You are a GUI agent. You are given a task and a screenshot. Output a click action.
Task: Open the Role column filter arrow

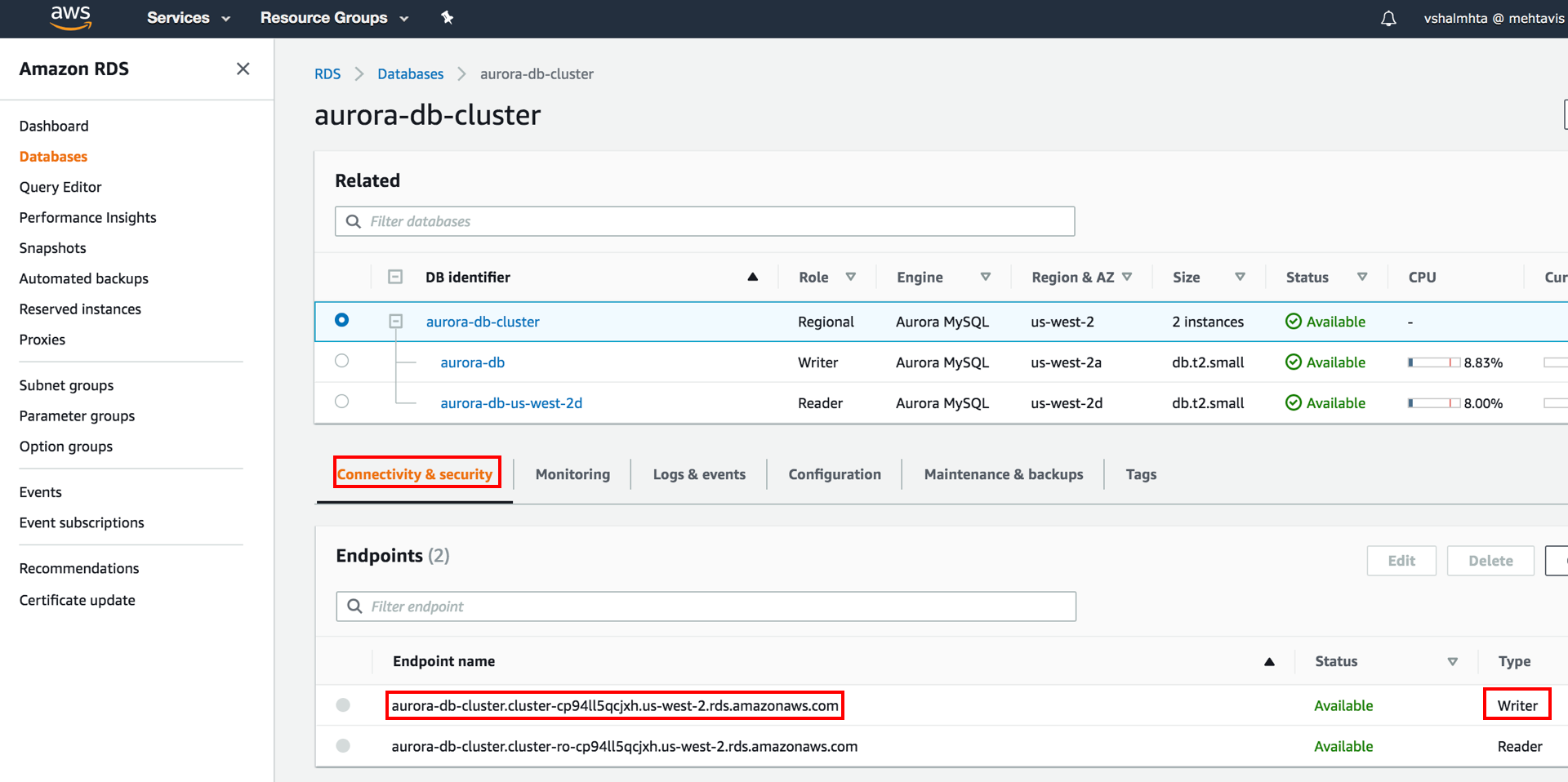pos(850,277)
